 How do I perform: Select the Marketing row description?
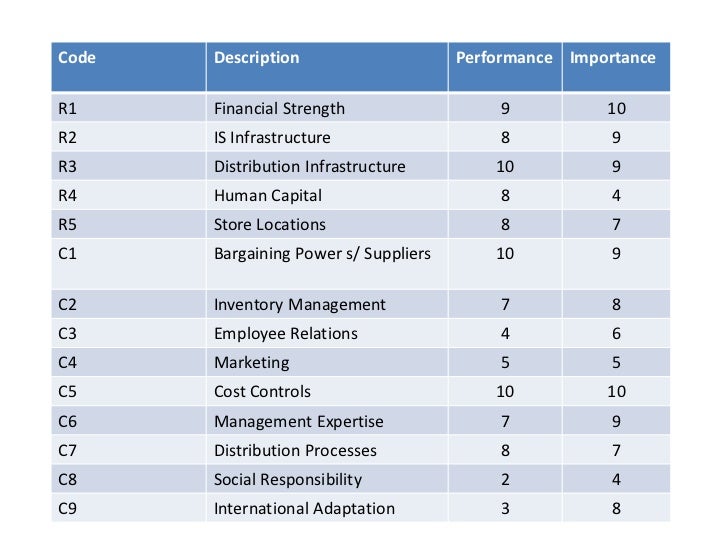pyautogui.click(x=252, y=363)
